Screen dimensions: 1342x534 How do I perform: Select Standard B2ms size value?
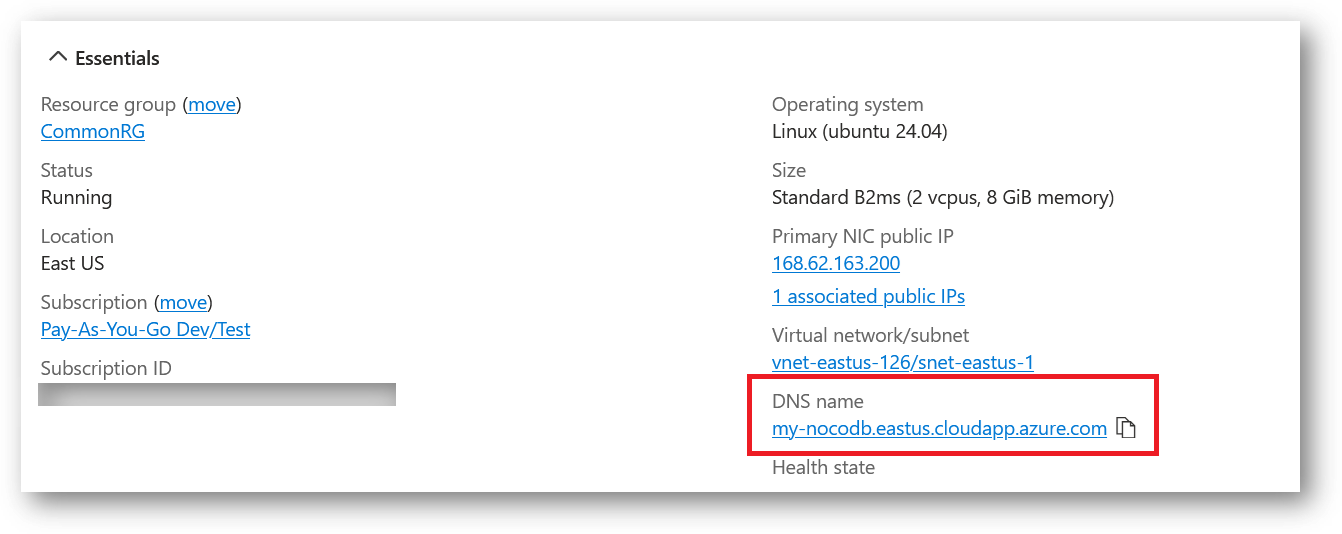[943, 197]
